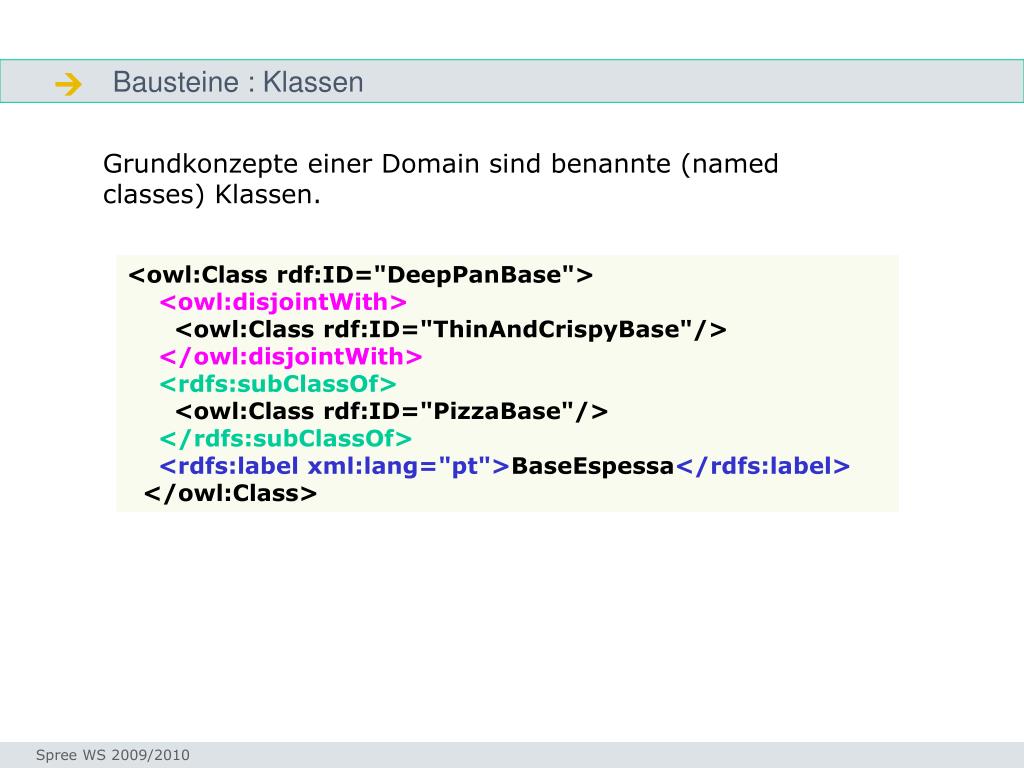This screenshot has height=768, width=1024.
Task: Click the closing /rdfs:subClassOf tag
Action: [x=285, y=439]
